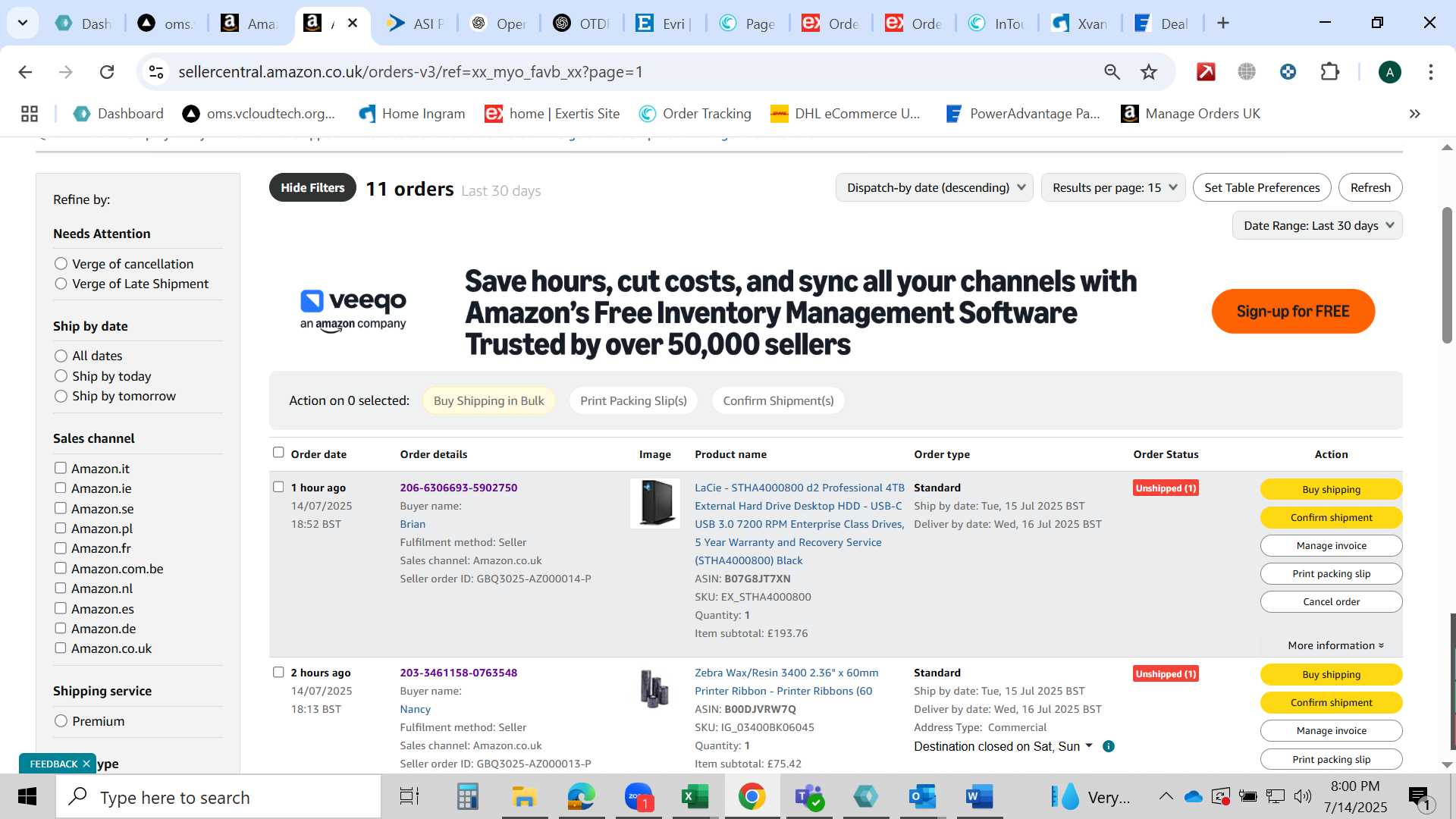The height and width of the screenshot is (819, 1456).
Task: Open Zoom from the taskbar
Action: pyautogui.click(x=639, y=797)
